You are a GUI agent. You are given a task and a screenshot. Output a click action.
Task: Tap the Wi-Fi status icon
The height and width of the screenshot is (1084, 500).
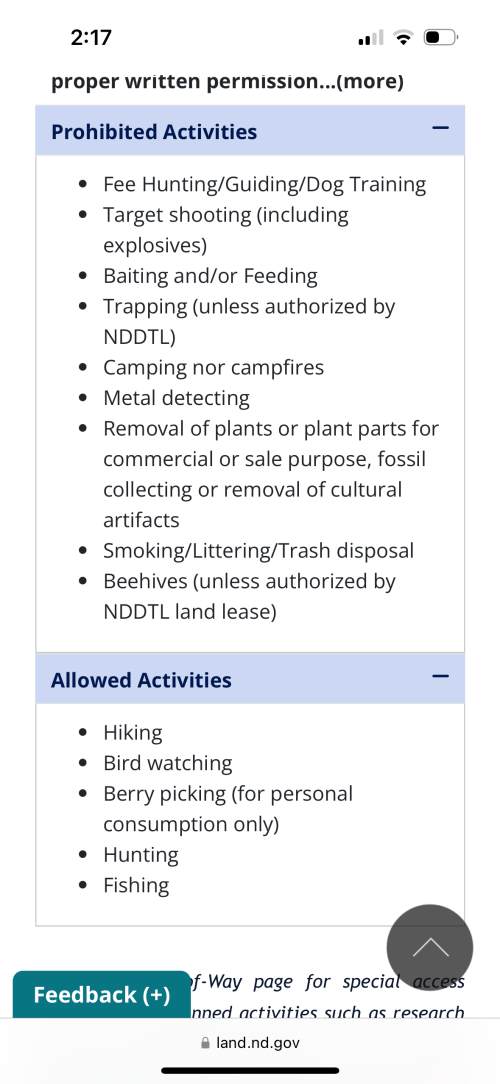coord(402,37)
